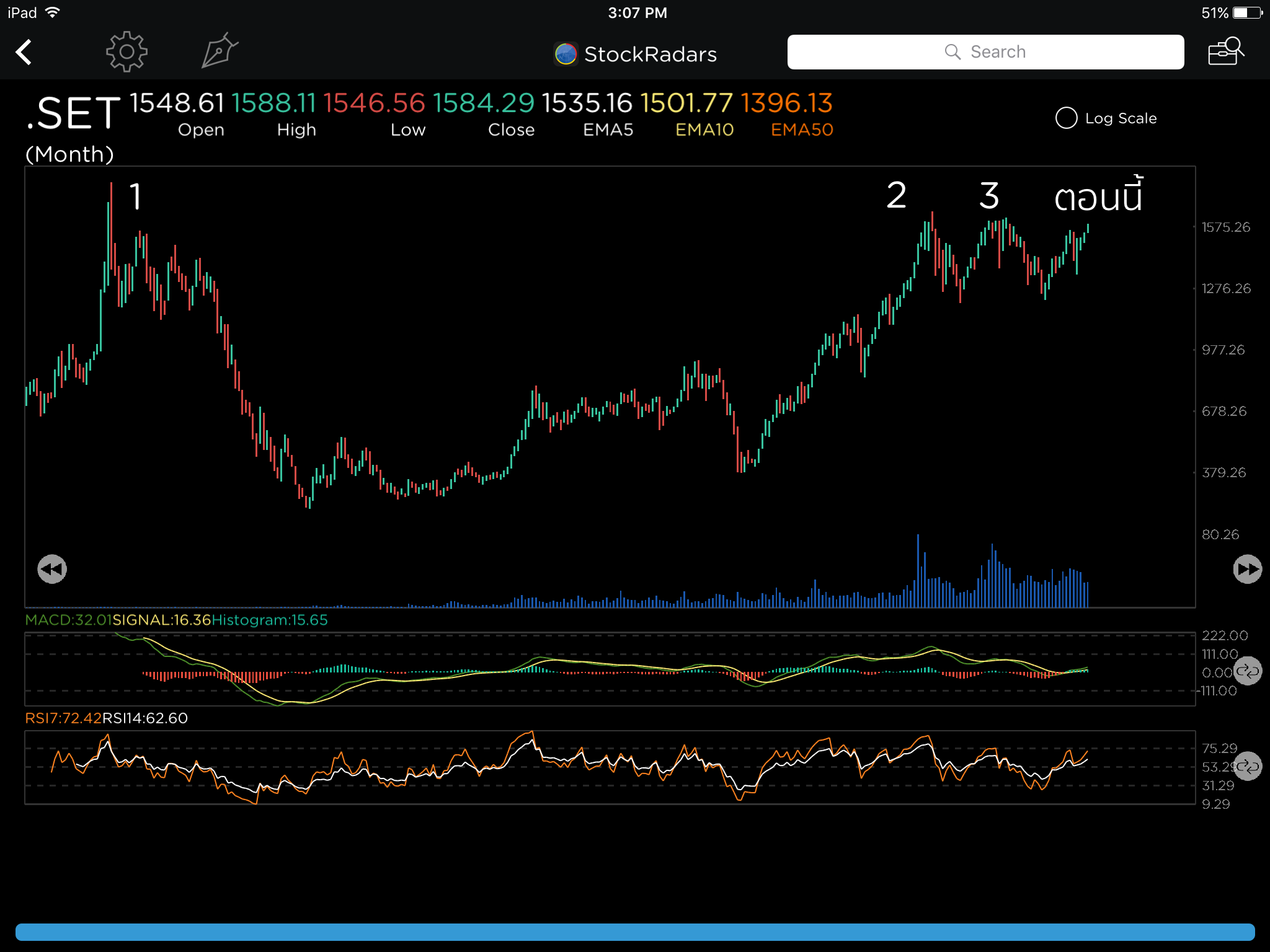Change the (Month) timeframe label
Image resolution: width=1270 pixels, height=952 pixels.
[69, 154]
